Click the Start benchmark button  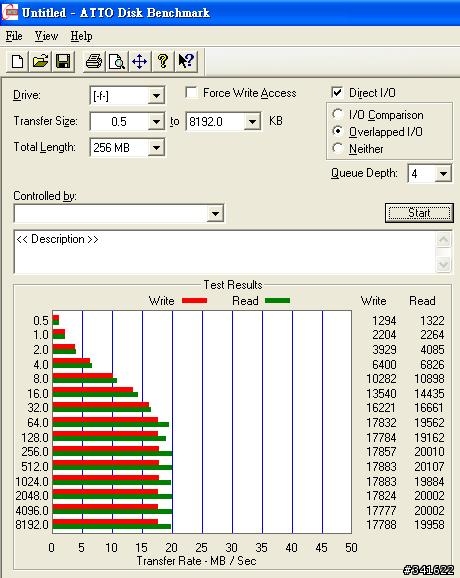point(419,213)
